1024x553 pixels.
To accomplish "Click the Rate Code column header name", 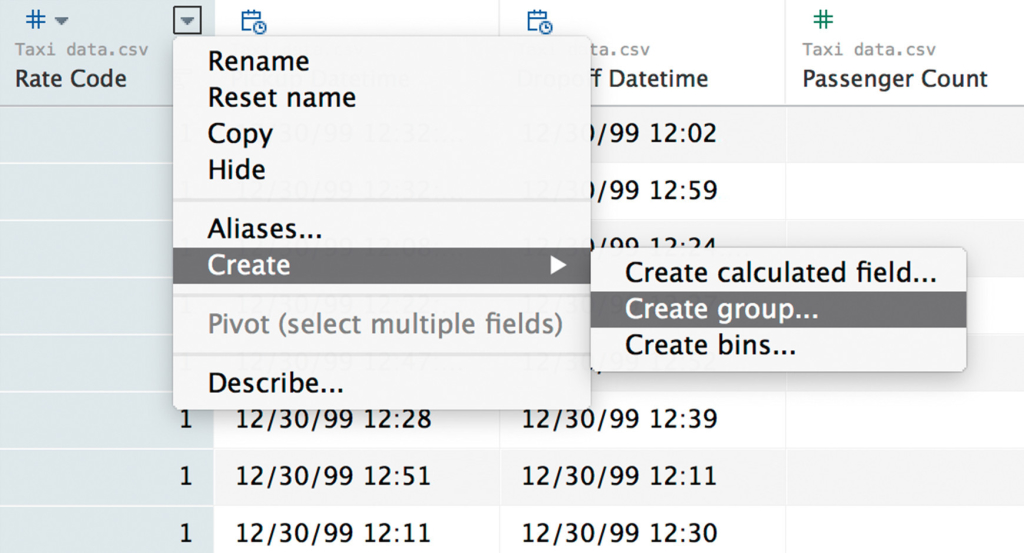I will (71, 79).
